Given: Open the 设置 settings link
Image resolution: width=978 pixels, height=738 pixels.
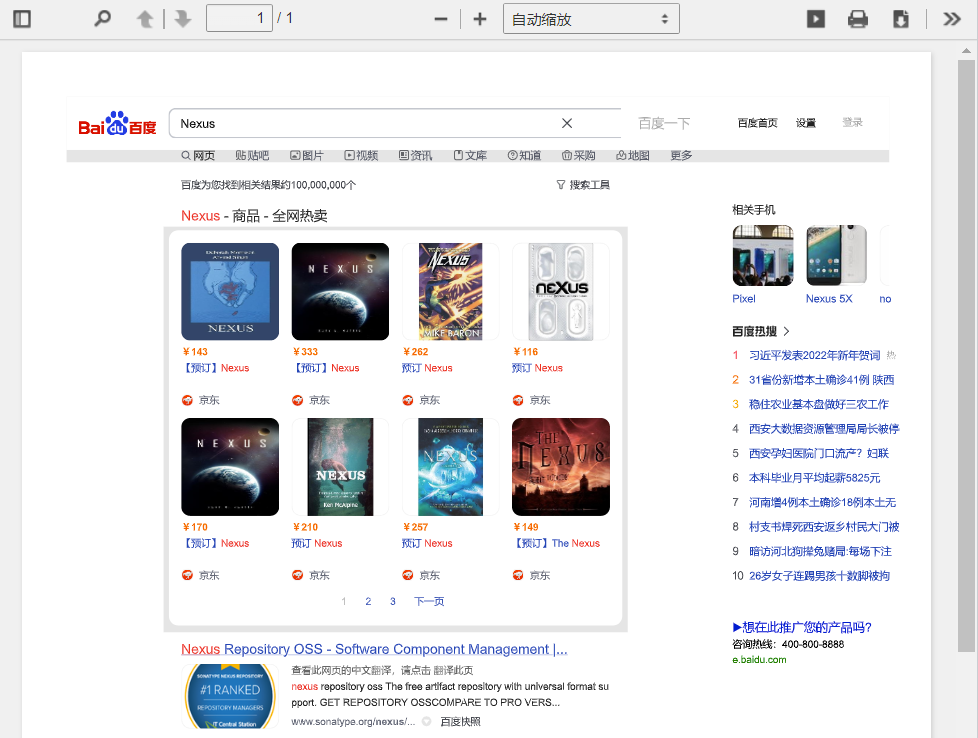Looking at the screenshot, I should click(x=806, y=123).
